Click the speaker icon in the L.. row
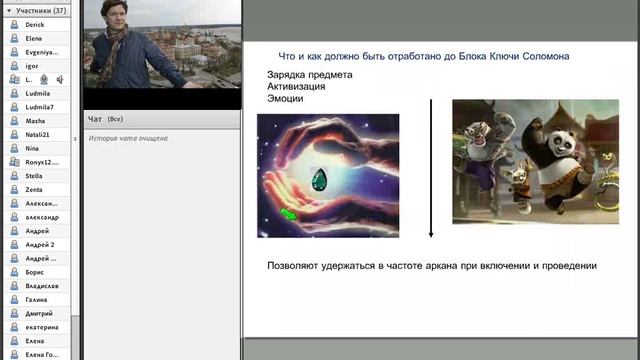This screenshot has width=640, height=360. (x=60, y=80)
